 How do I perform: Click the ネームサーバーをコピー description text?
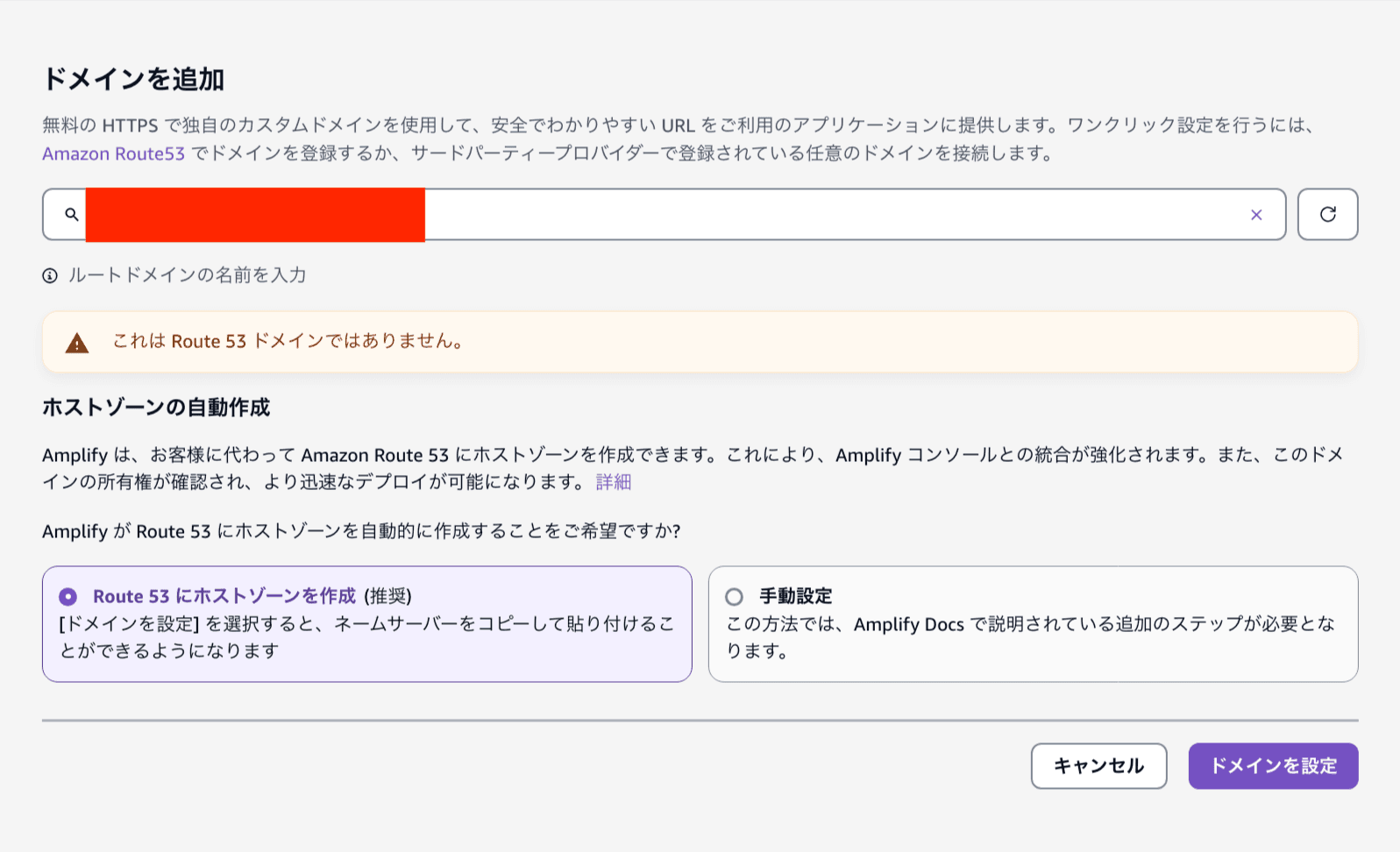(x=367, y=637)
